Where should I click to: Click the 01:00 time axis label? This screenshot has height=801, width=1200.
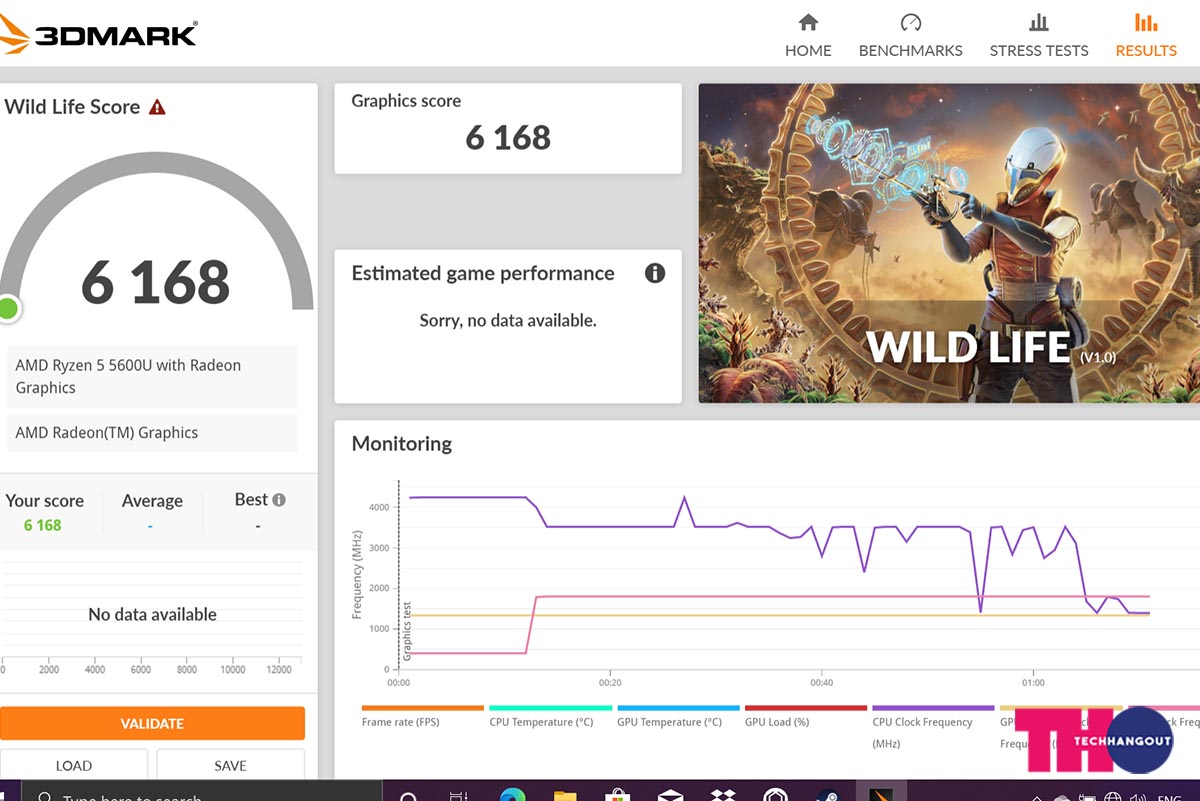pyautogui.click(x=1033, y=683)
